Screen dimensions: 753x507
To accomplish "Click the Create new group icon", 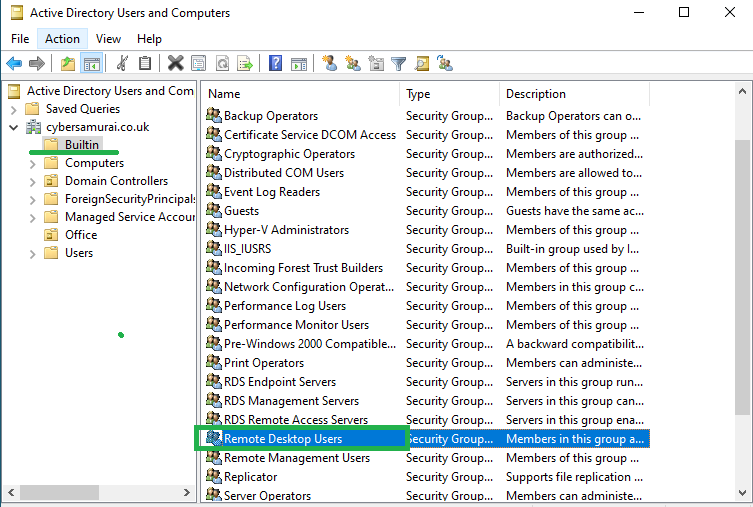I will click(352, 64).
